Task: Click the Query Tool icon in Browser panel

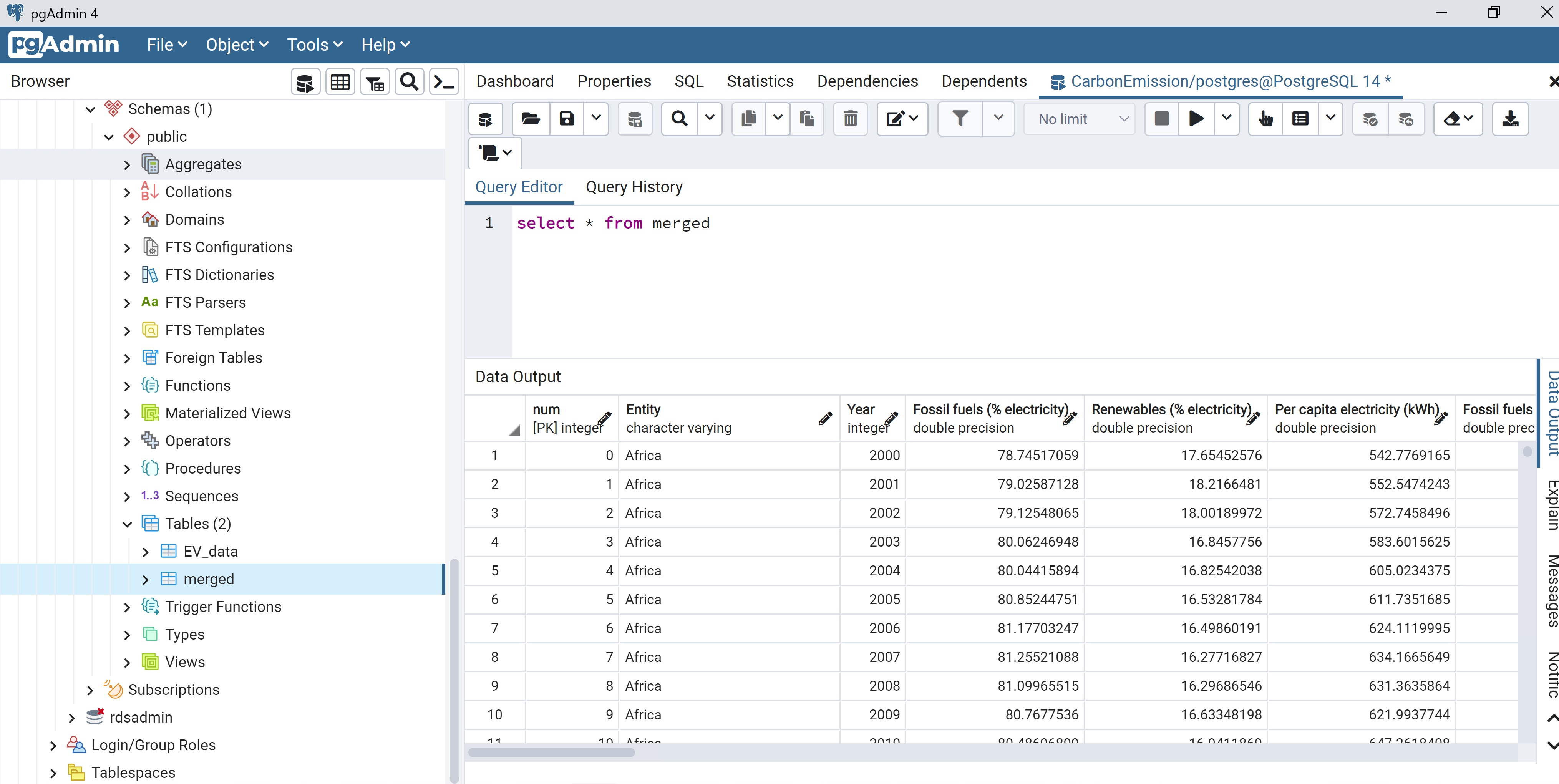Action: click(x=305, y=82)
